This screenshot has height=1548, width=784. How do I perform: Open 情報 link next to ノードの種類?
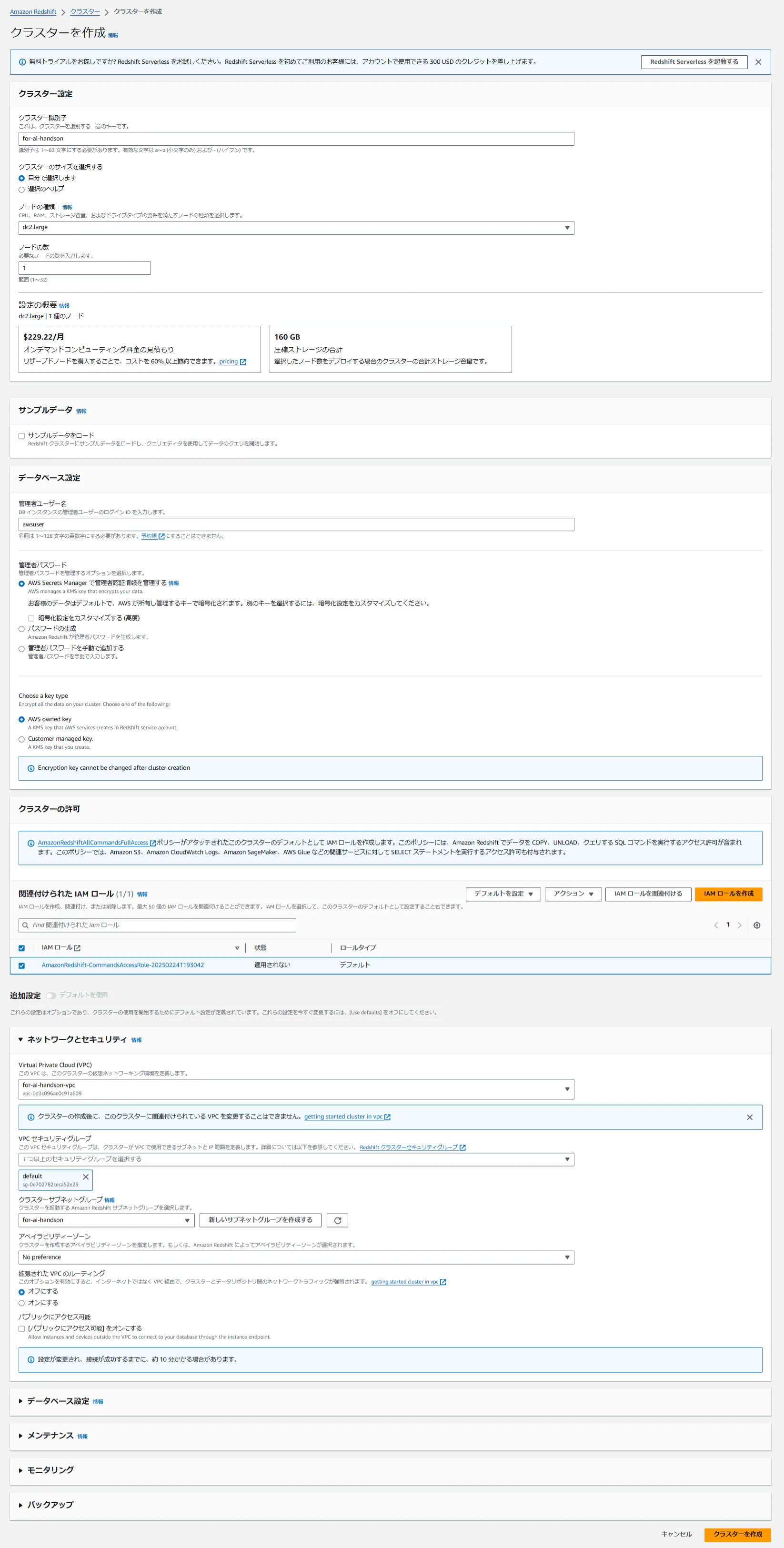[x=67, y=208]
